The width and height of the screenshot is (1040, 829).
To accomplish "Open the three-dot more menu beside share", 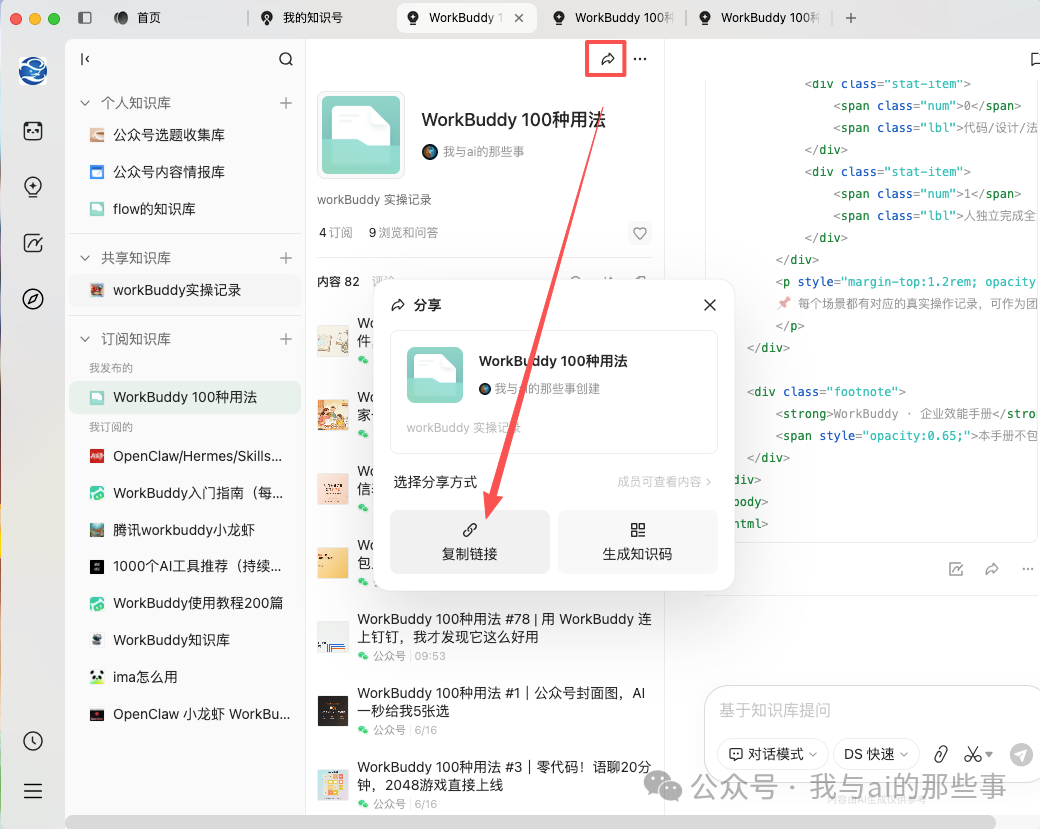I will point(639,59).
